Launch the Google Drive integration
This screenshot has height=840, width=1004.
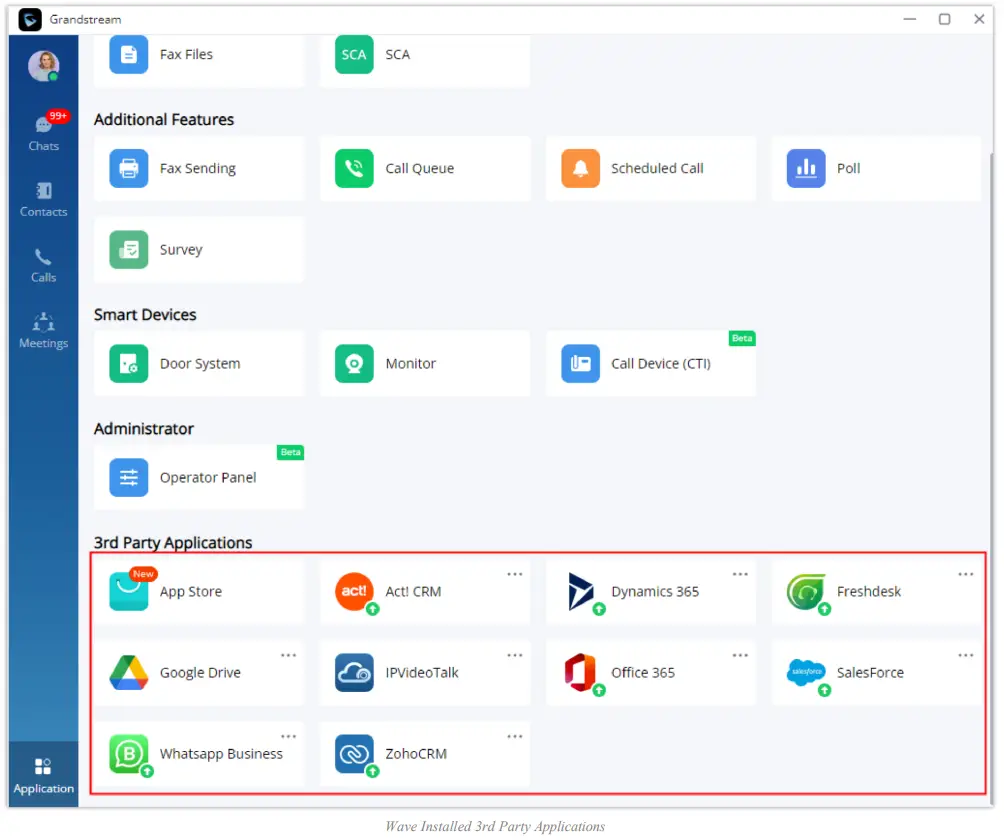pyautogui.click(x=200, y=672)
